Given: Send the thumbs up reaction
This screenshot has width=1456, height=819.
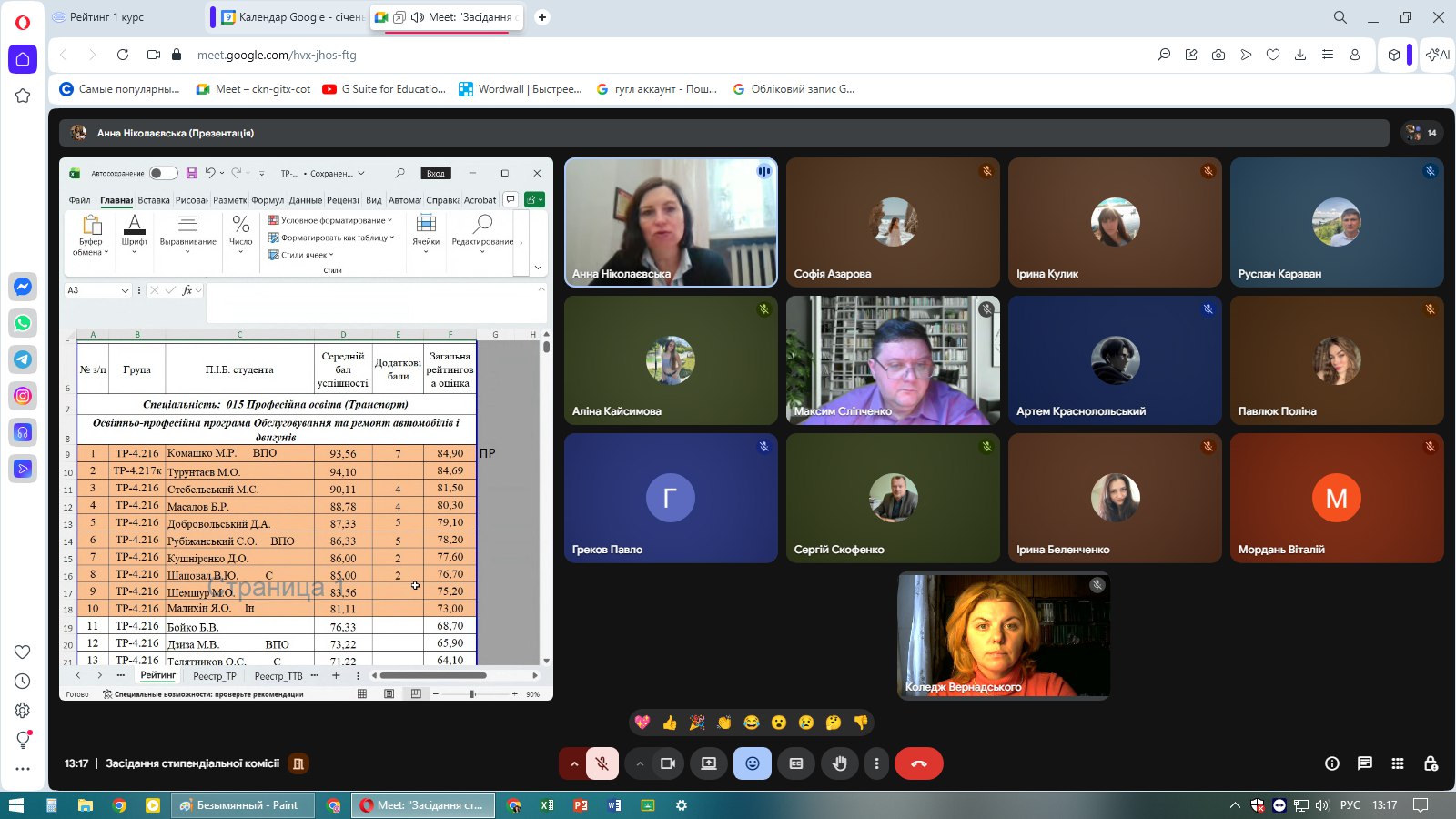Looking at the screenshot, I should click(670, 723).
